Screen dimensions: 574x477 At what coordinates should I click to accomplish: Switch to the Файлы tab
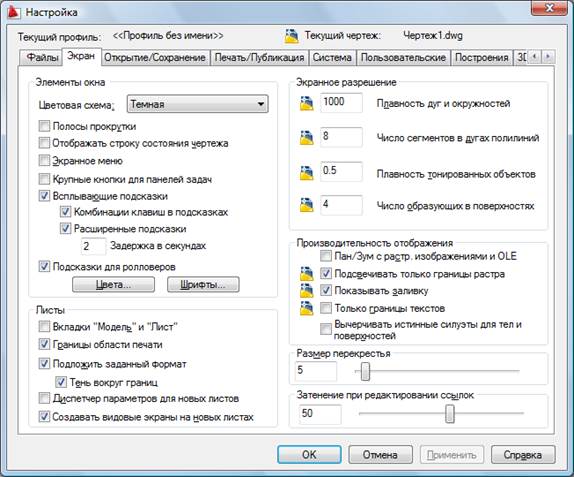pos(42,58)
